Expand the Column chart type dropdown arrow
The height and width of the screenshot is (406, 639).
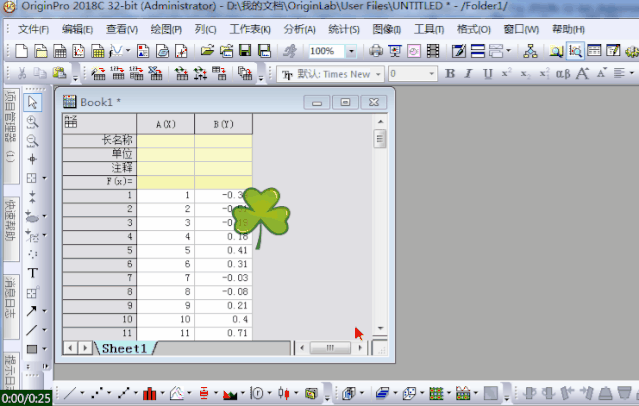(162, 393)
